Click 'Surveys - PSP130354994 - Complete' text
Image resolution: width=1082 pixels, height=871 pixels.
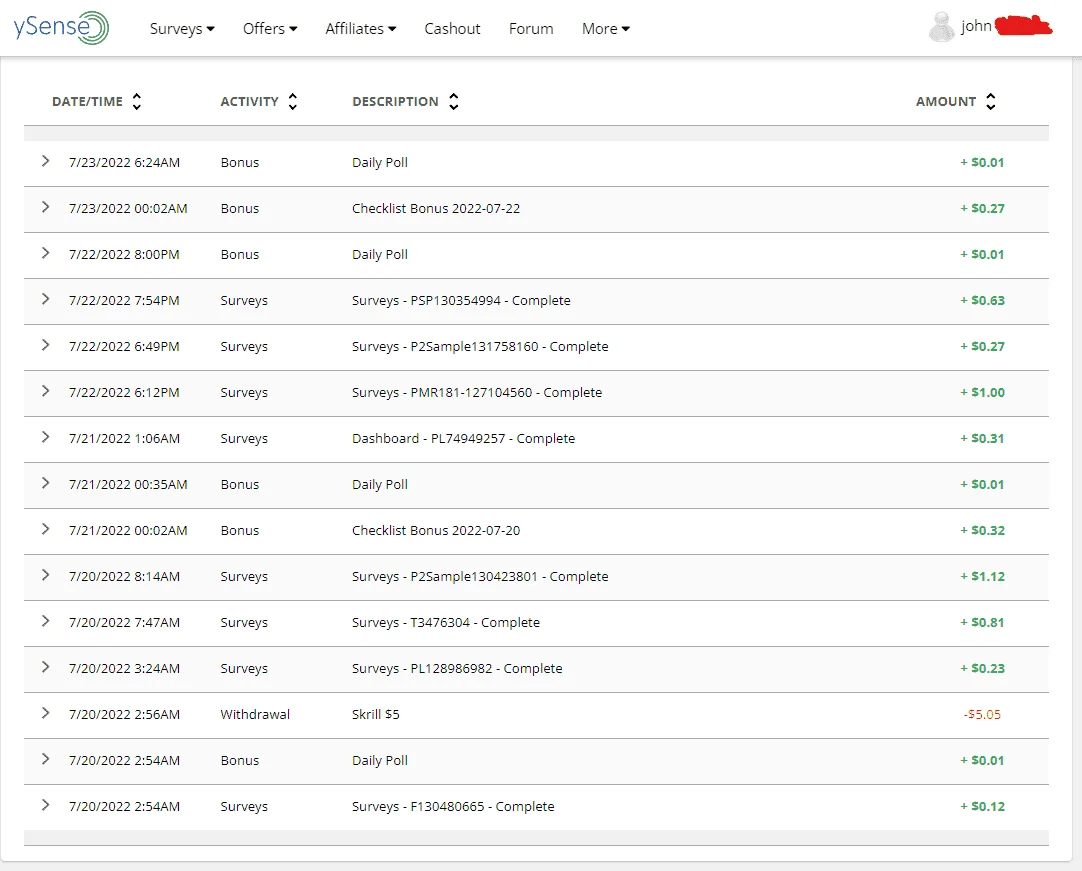pyautogui.click(x=461, y=300)
